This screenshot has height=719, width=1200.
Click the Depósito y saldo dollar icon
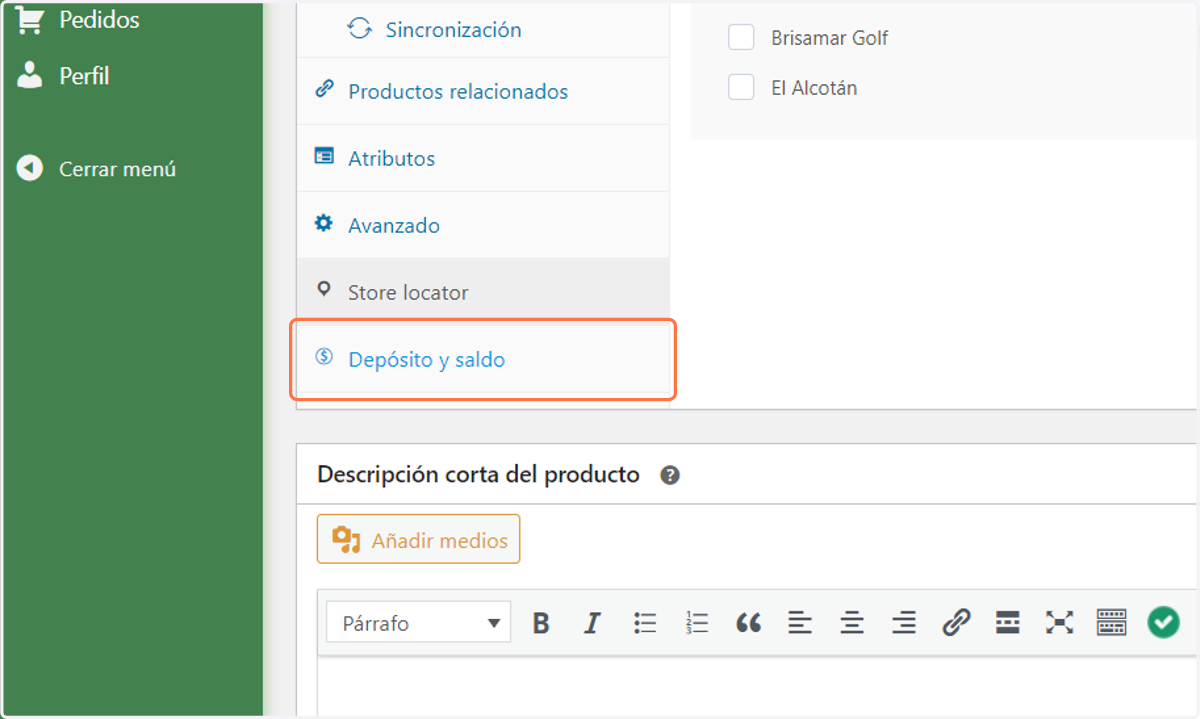coord(324,356)
